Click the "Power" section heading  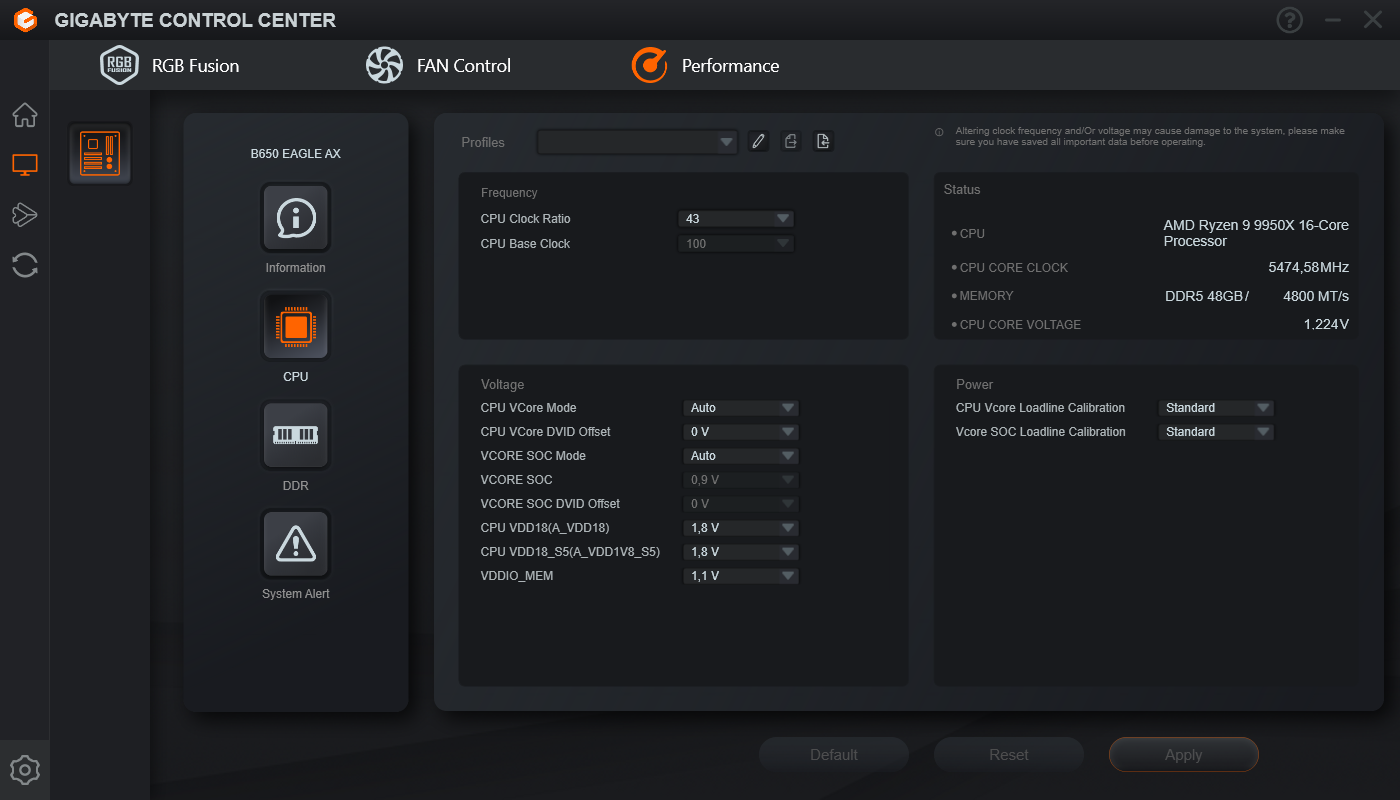[975, 385]
